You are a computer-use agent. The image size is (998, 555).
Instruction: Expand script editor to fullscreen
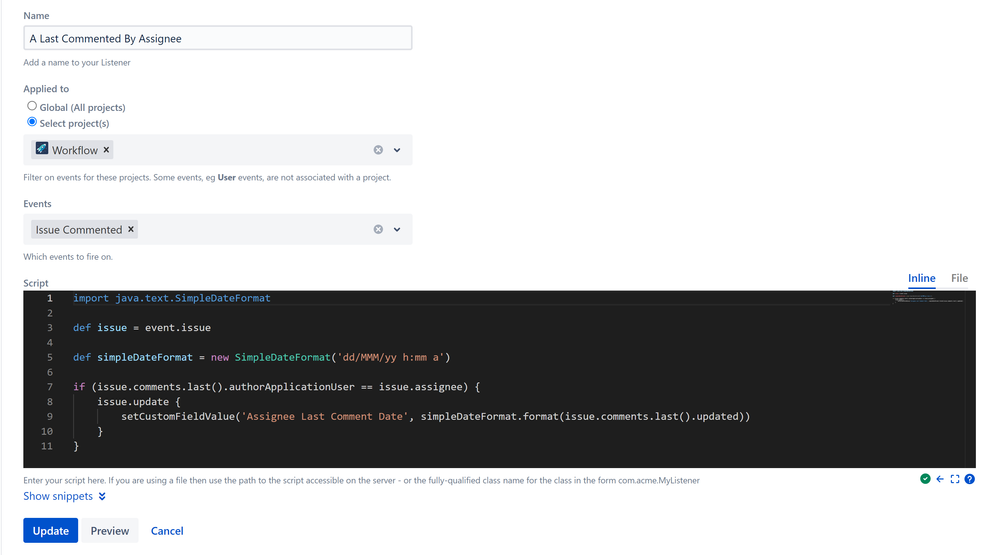(955, 479)
